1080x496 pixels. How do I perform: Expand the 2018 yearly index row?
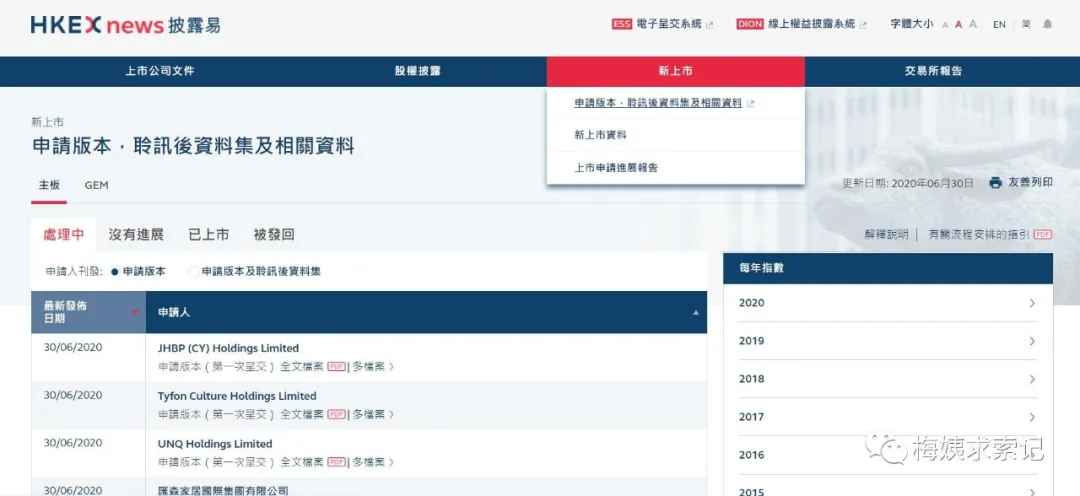pyautogui.click(x=888, y=379)
